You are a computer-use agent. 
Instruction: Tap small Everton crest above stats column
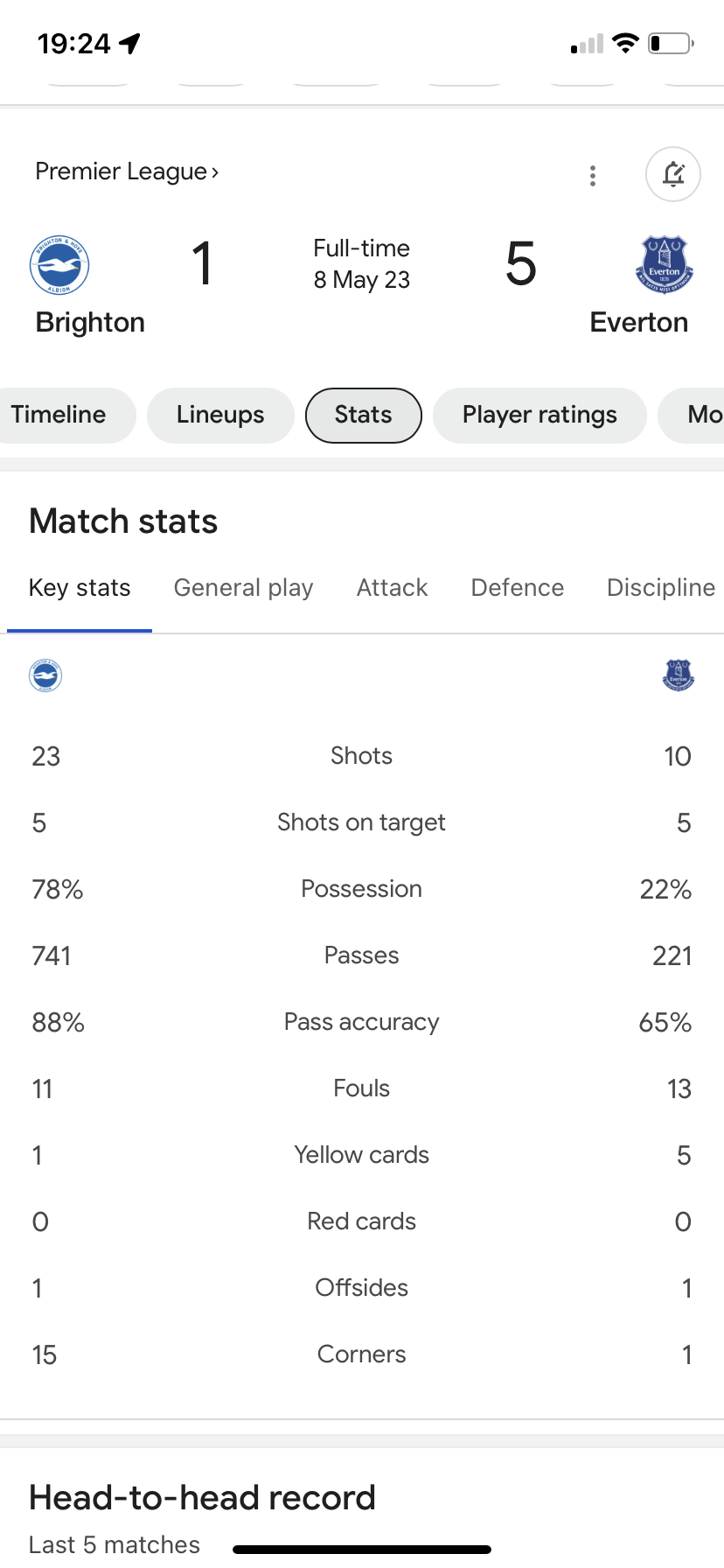click(679, 675)
